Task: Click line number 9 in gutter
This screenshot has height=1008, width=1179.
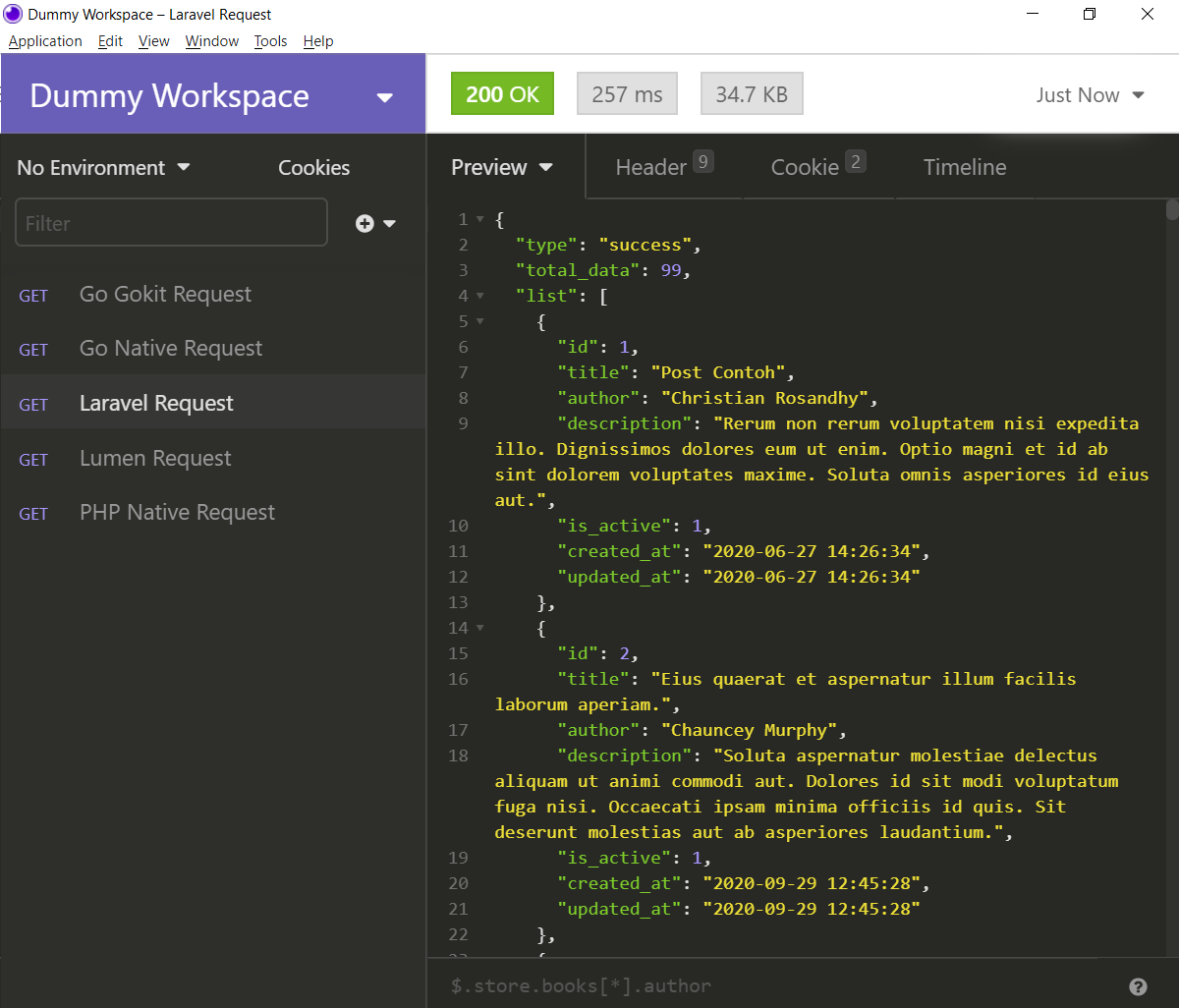Action: coord(463,423)
